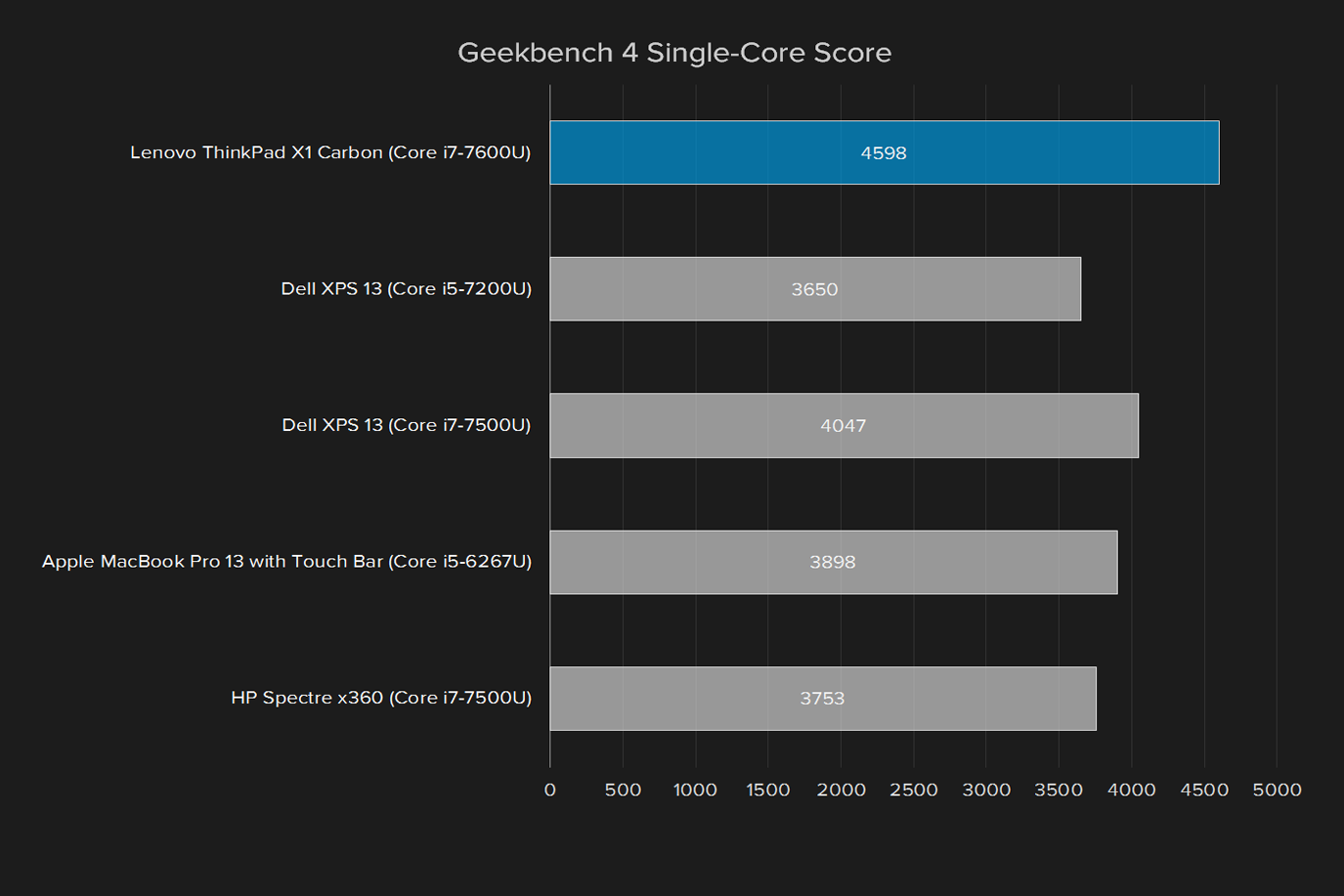Click the axis tick label 3000
This screenshot has height=896, width=1344.
[x=986, y=789]
